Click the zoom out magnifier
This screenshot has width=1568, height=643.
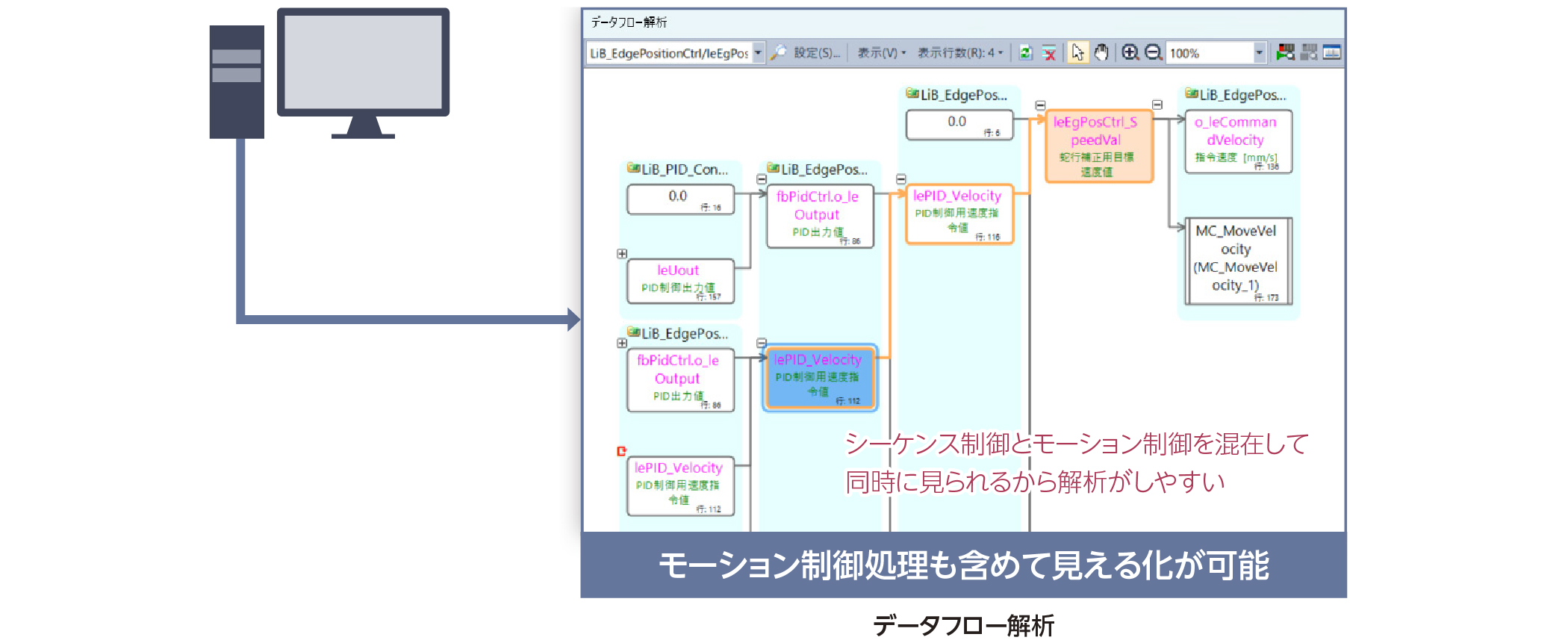(1154, 53)
